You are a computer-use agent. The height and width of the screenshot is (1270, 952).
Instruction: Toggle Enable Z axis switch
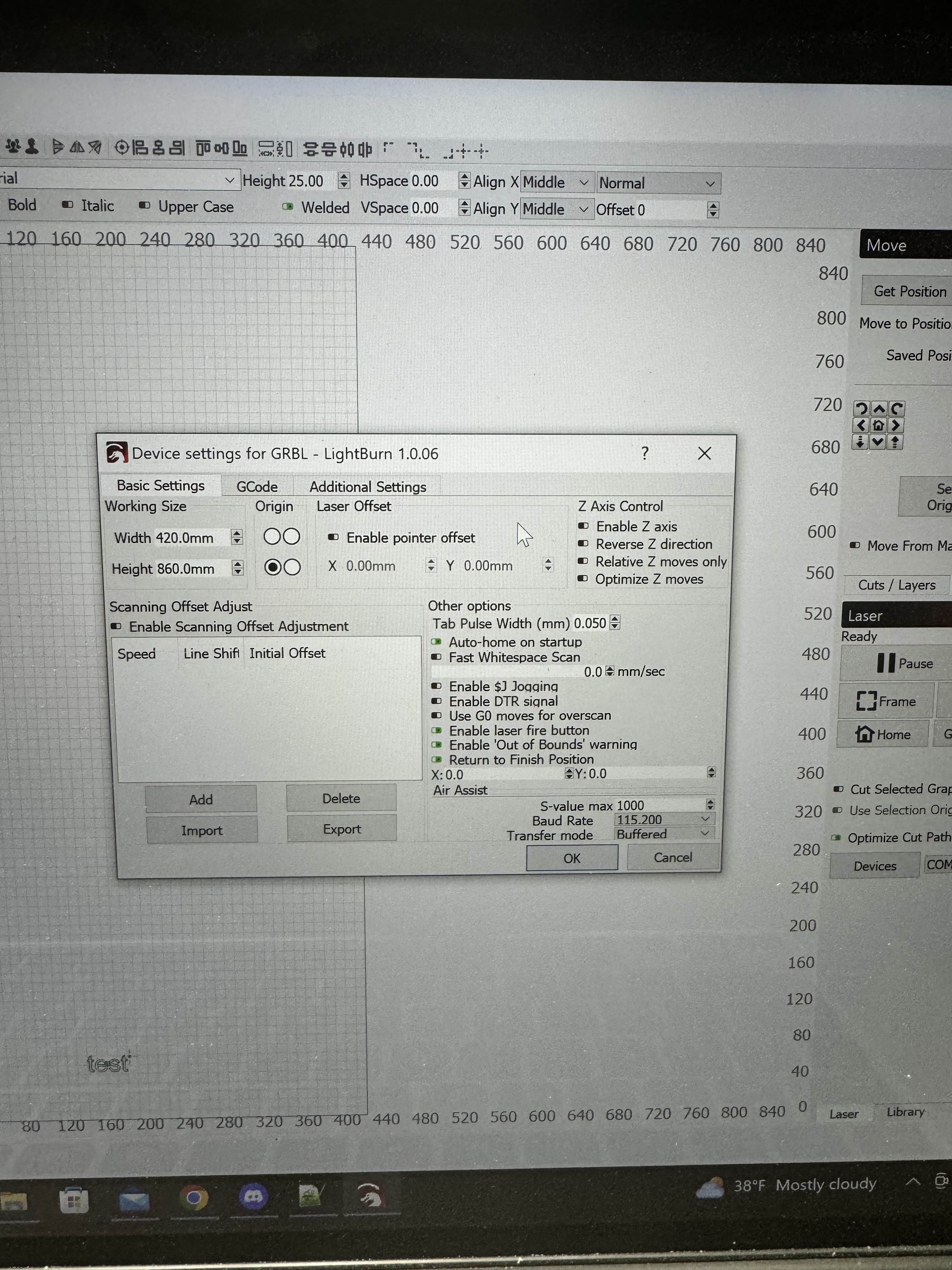point(583,526)
